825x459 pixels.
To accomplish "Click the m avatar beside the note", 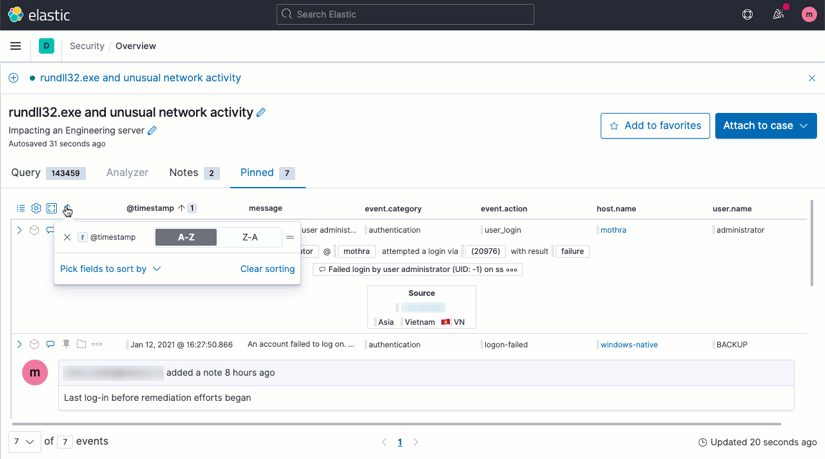I will tap(35, 373).
